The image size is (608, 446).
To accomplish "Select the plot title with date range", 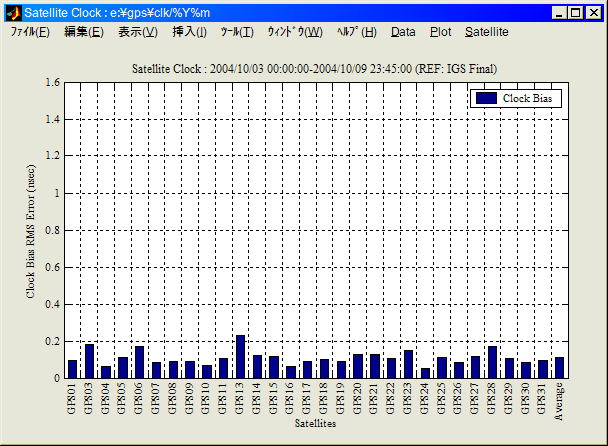I will click(315, 68).
